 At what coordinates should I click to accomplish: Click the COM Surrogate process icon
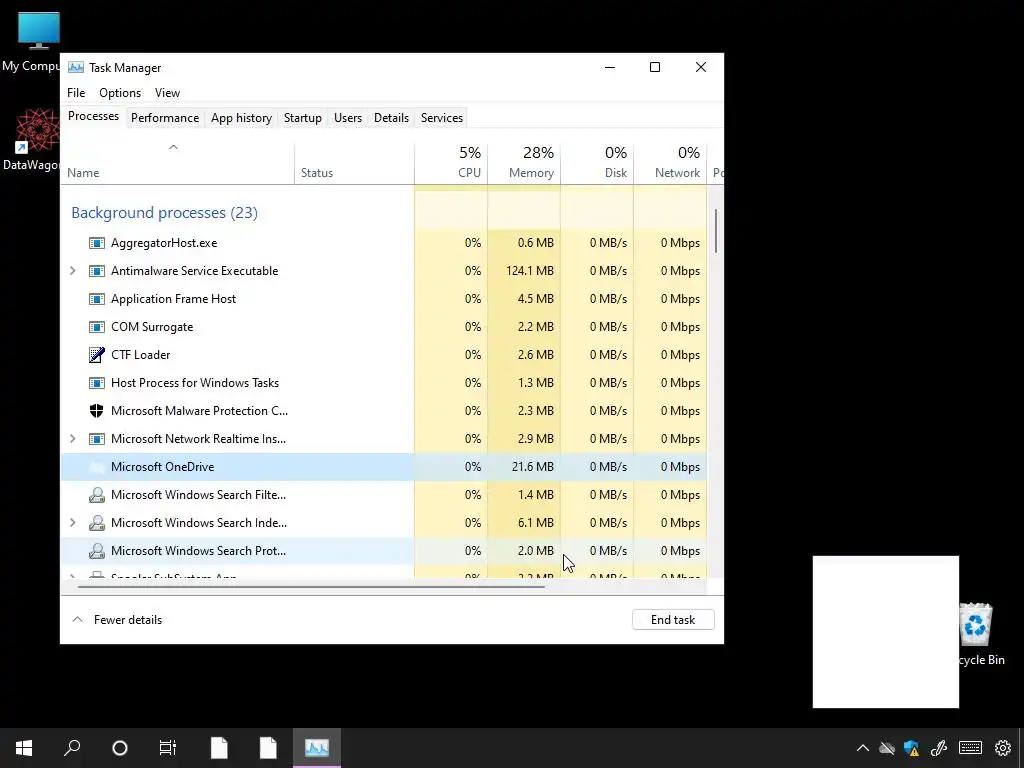[x=97, y=327]
